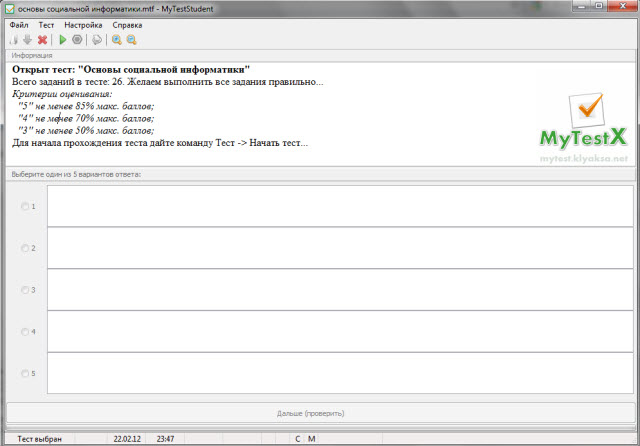Click inside answer field number 2
This screenshot has width=640, height=446.
tap(340, 248)
